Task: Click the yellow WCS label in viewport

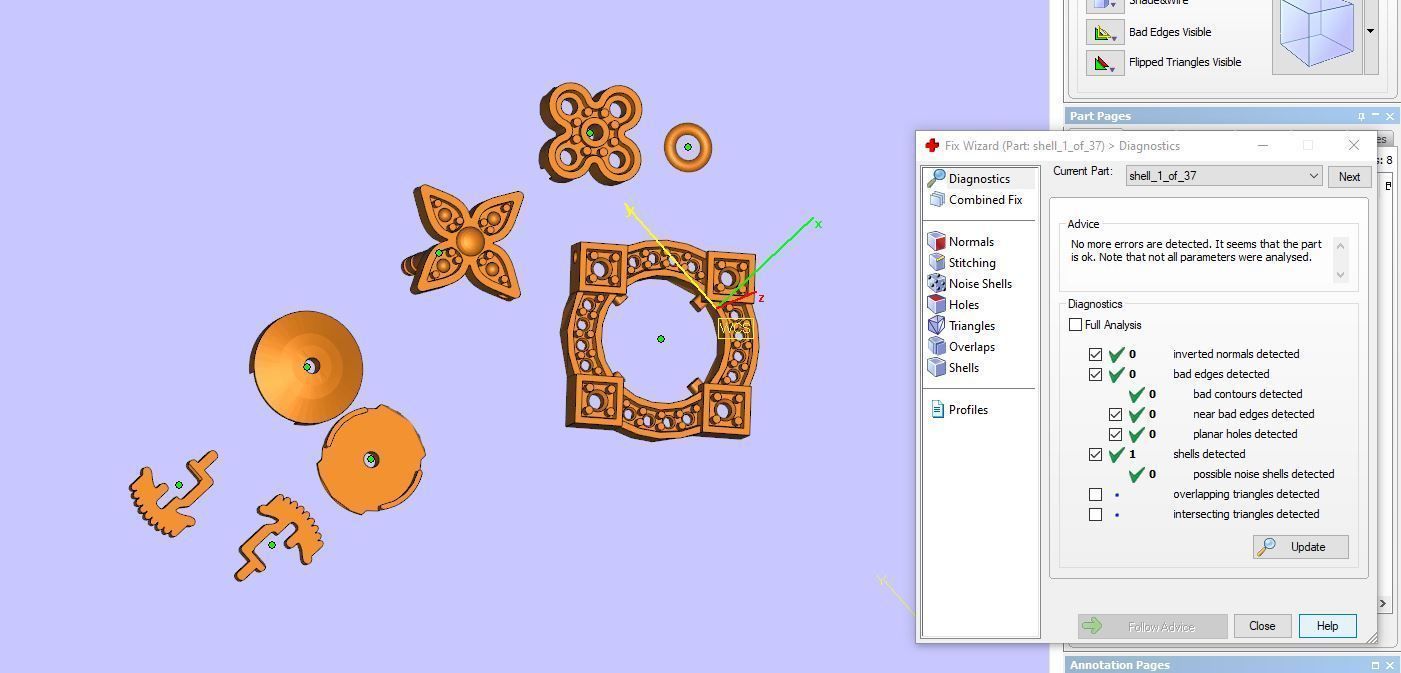Action: point(735,328)
